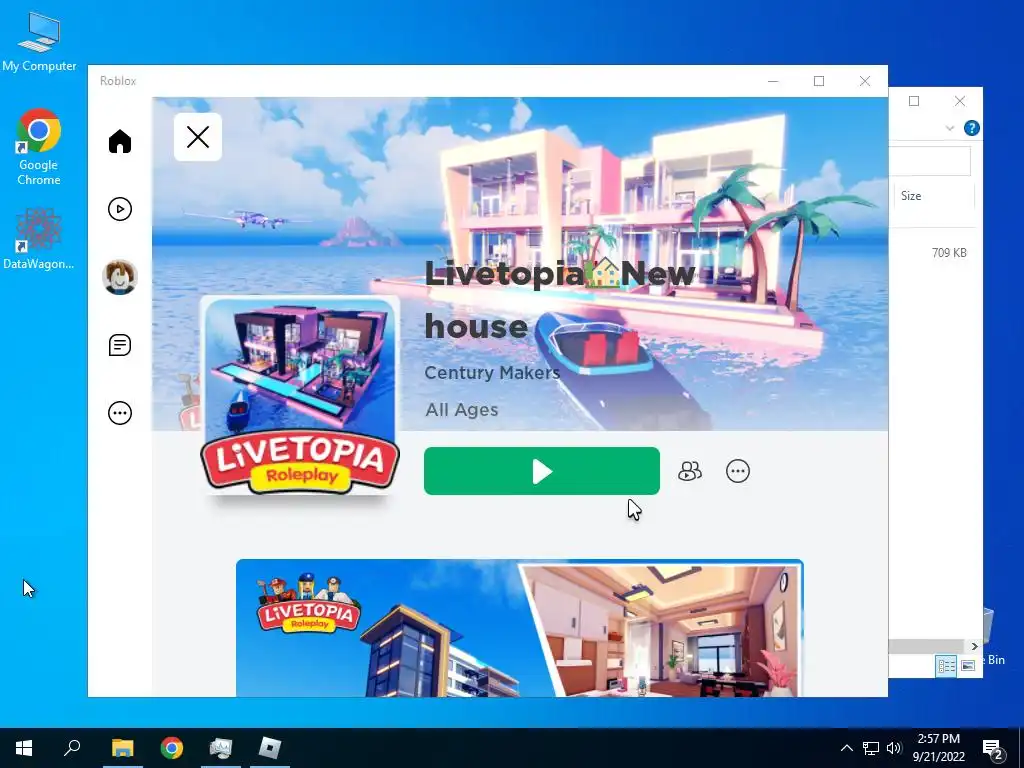Switch to Roblox taskbar icon
The width and height of the screenshot is (1024, 768).
click(270, 748)
